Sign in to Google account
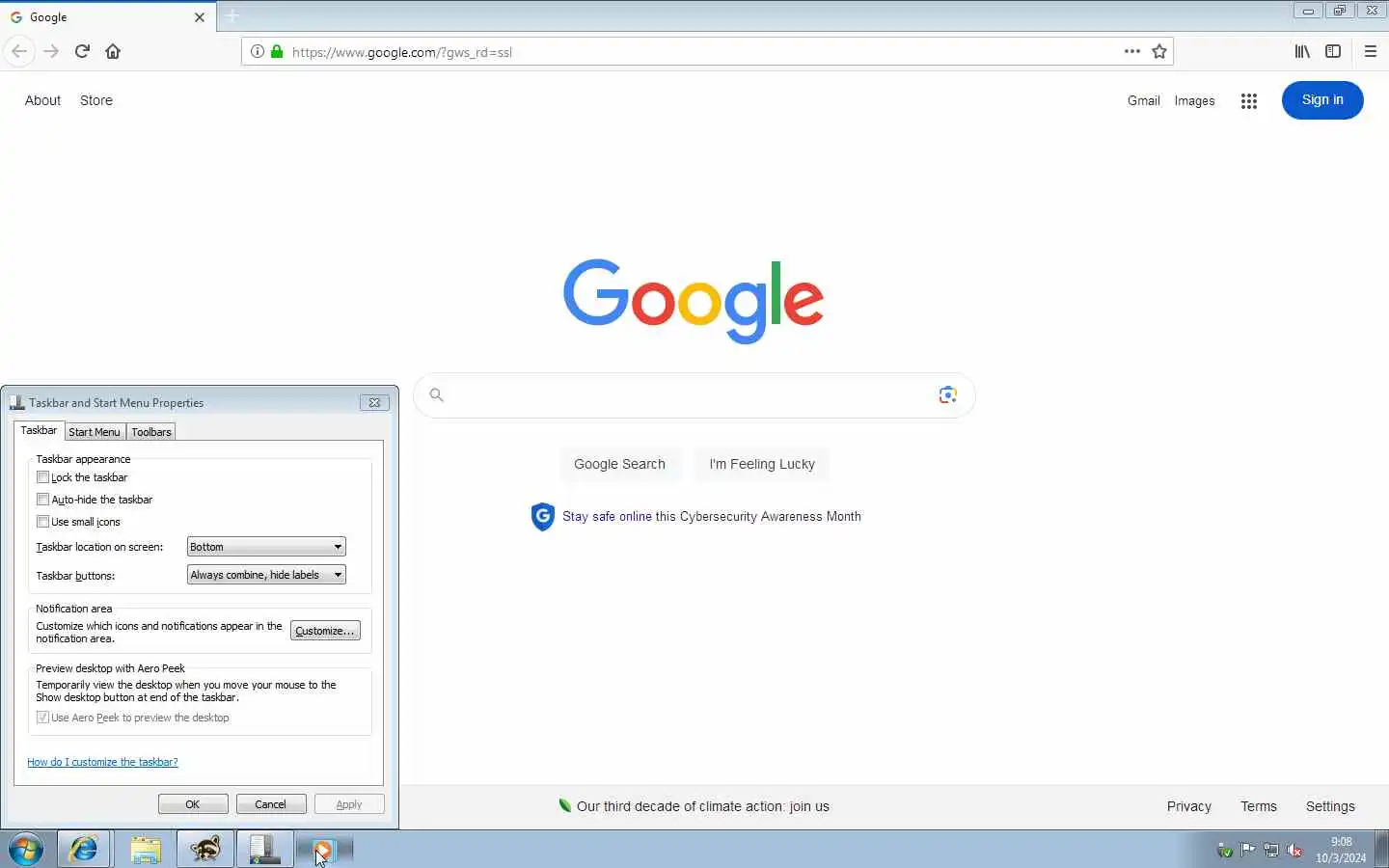Screen dimensions: 1389x868 (1322, 100)
